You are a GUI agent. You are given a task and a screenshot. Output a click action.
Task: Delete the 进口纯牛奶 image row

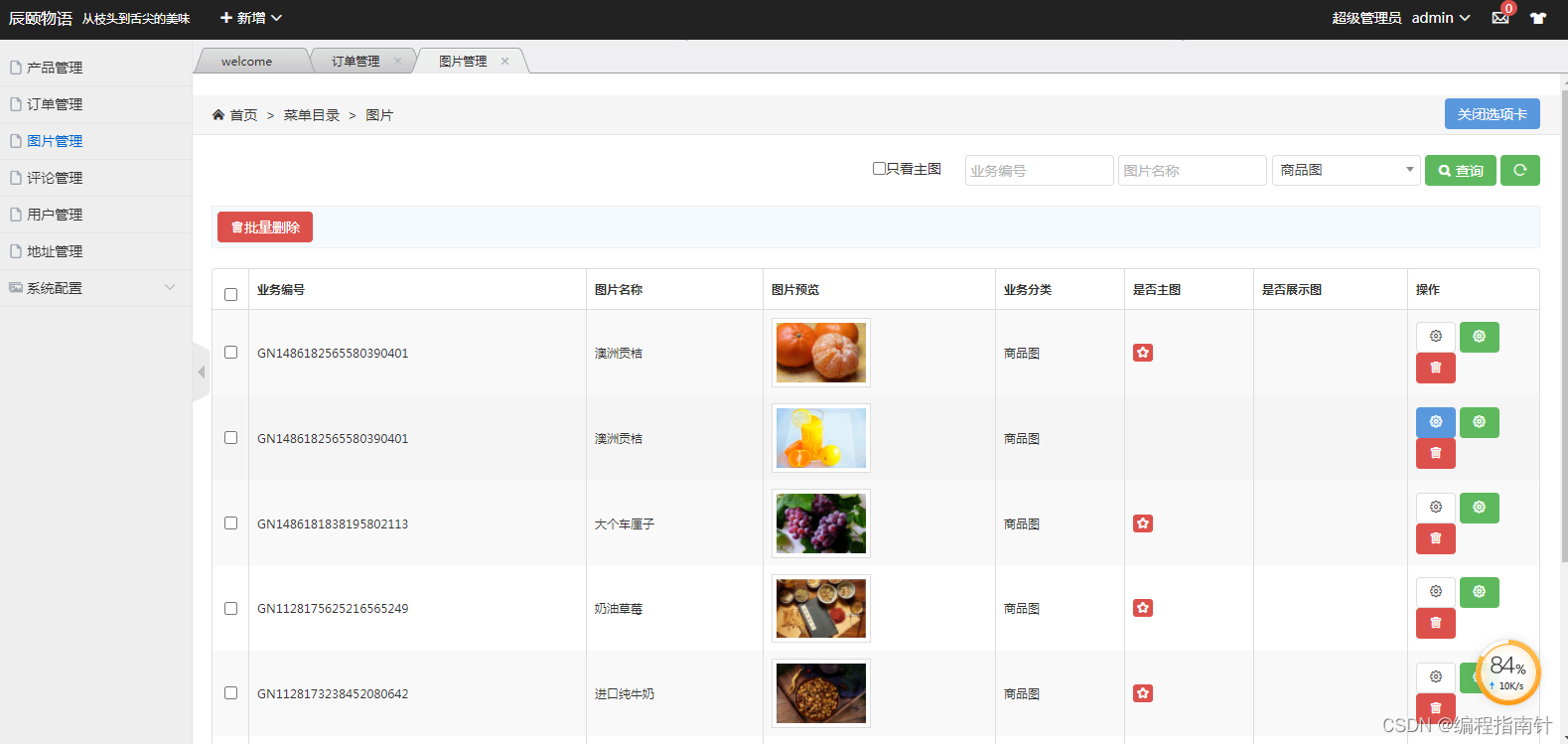[x=1436, y=708]
